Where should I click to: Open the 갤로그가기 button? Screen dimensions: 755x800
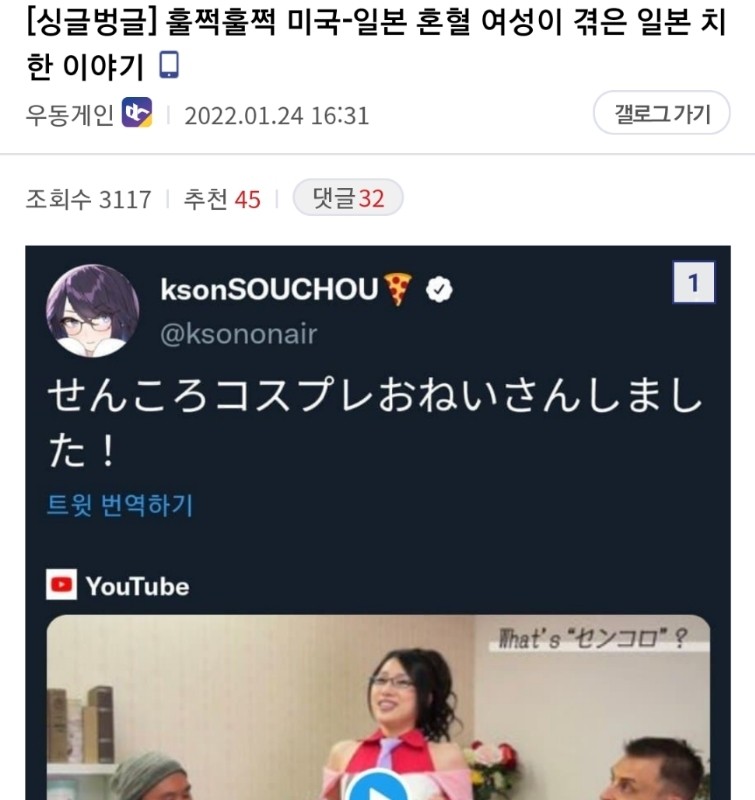tap(662, 113)
